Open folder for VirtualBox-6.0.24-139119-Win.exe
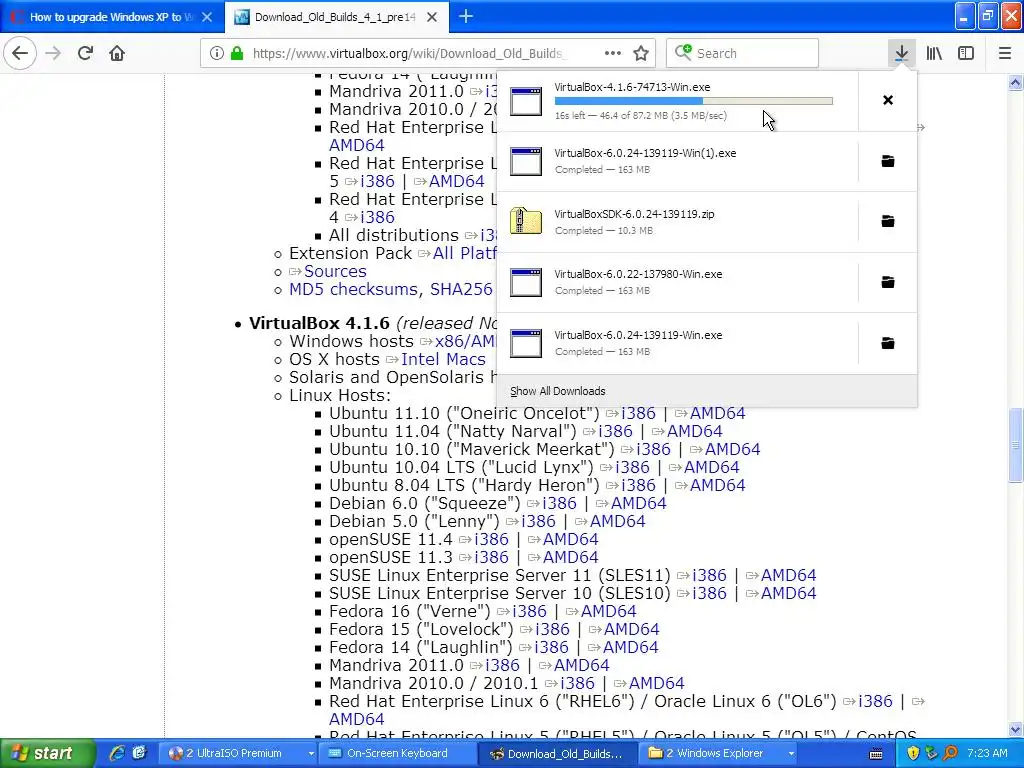1024x768 pixels. click(888, 343)
